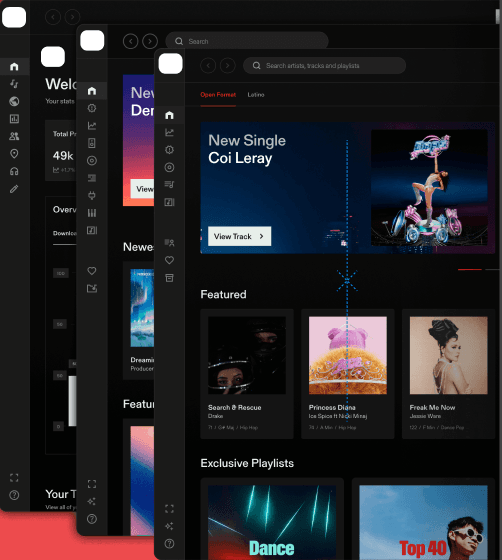Open Home in the middle window sidebar

click(x=92, y=91)
